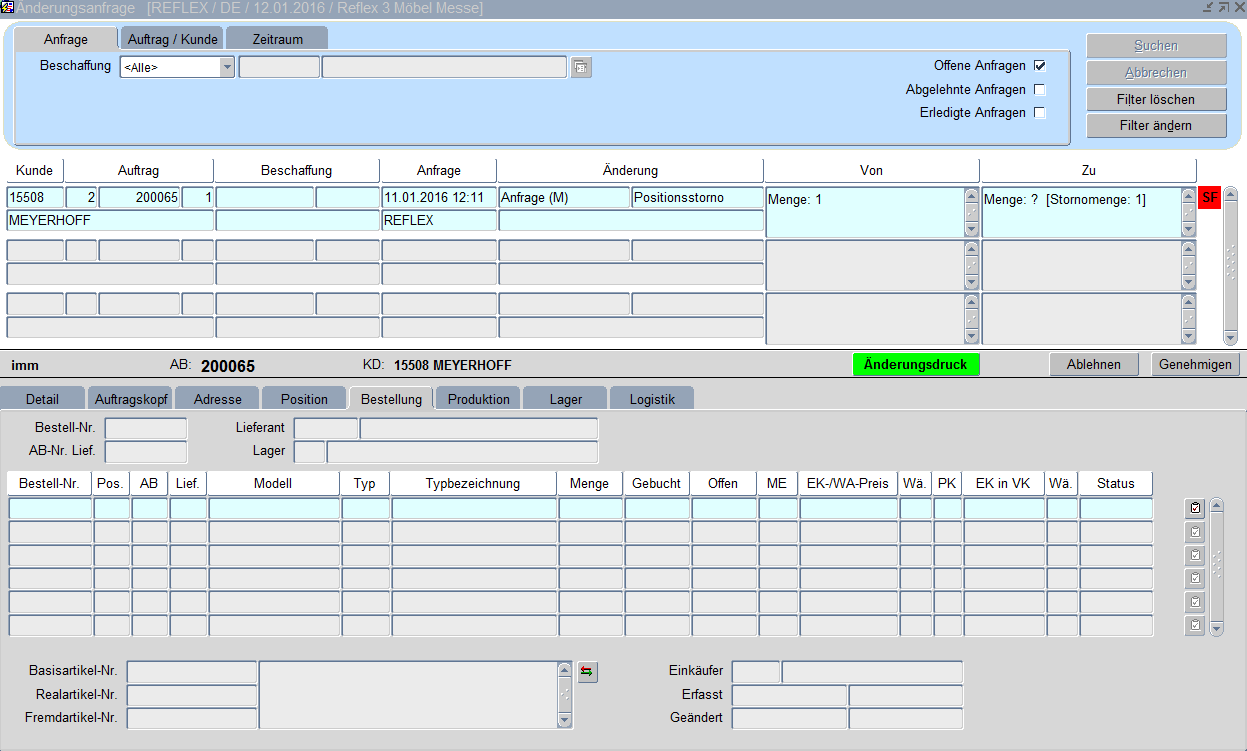Click the Genehmigen button
The width and height of the screenshot is (1247, 751).
pos(1195,365)
